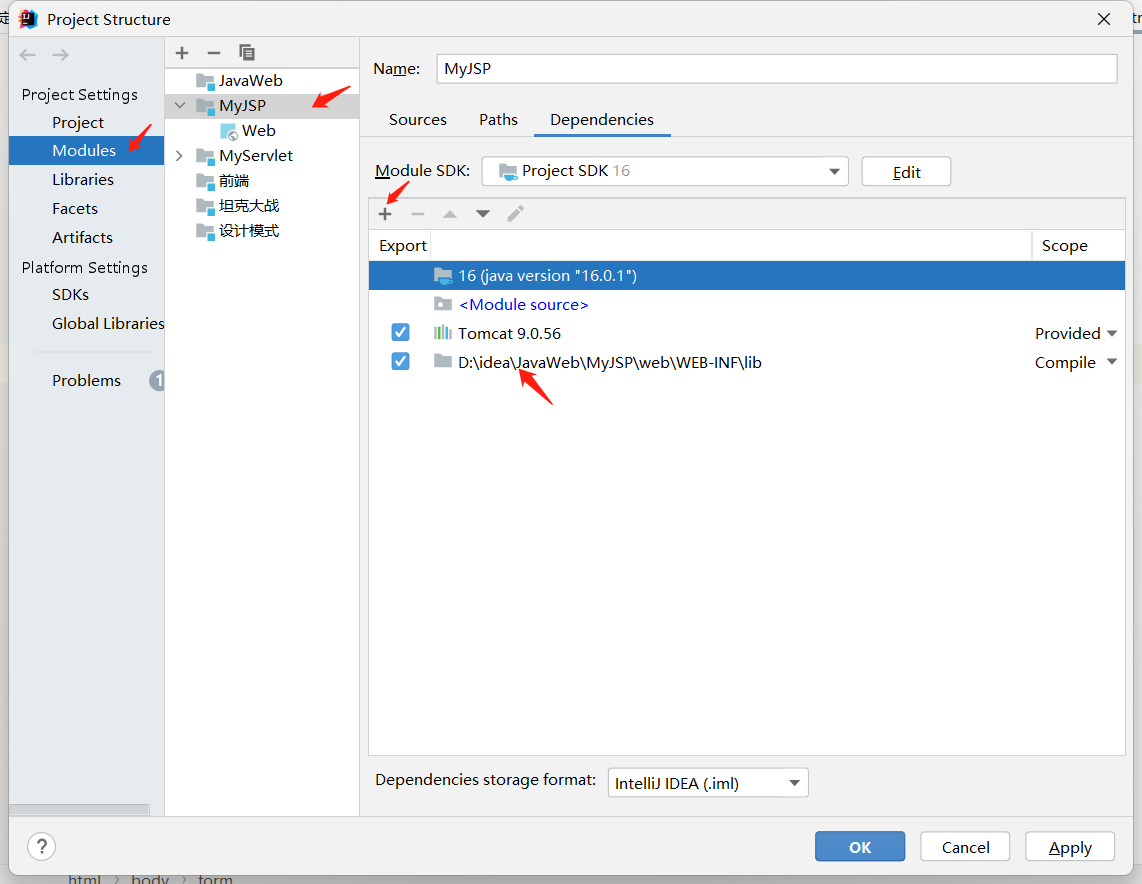Click the Apply button
The image size is (1142, 884).
1070,847
